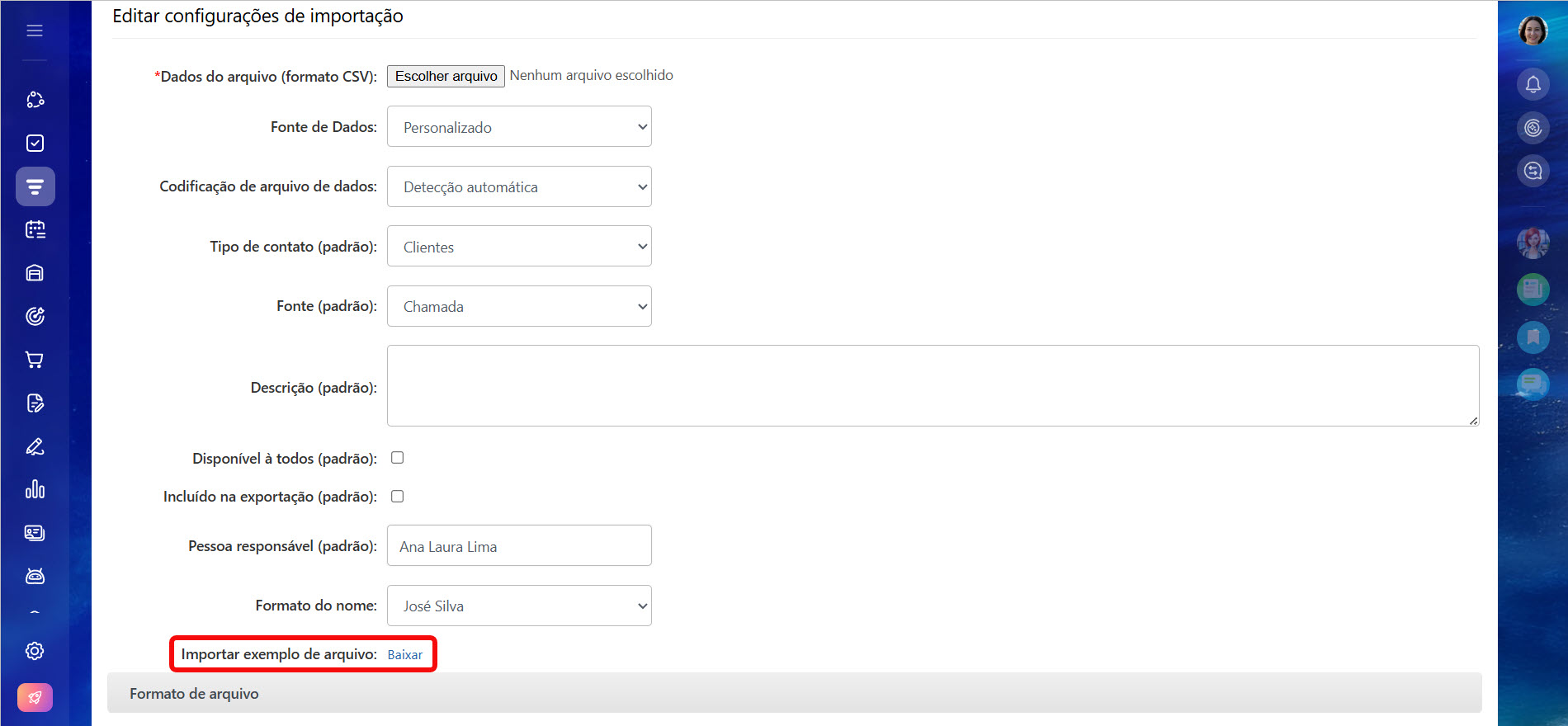
Task: Click the notifications bell icon
Action: (x=1533, y=84)
